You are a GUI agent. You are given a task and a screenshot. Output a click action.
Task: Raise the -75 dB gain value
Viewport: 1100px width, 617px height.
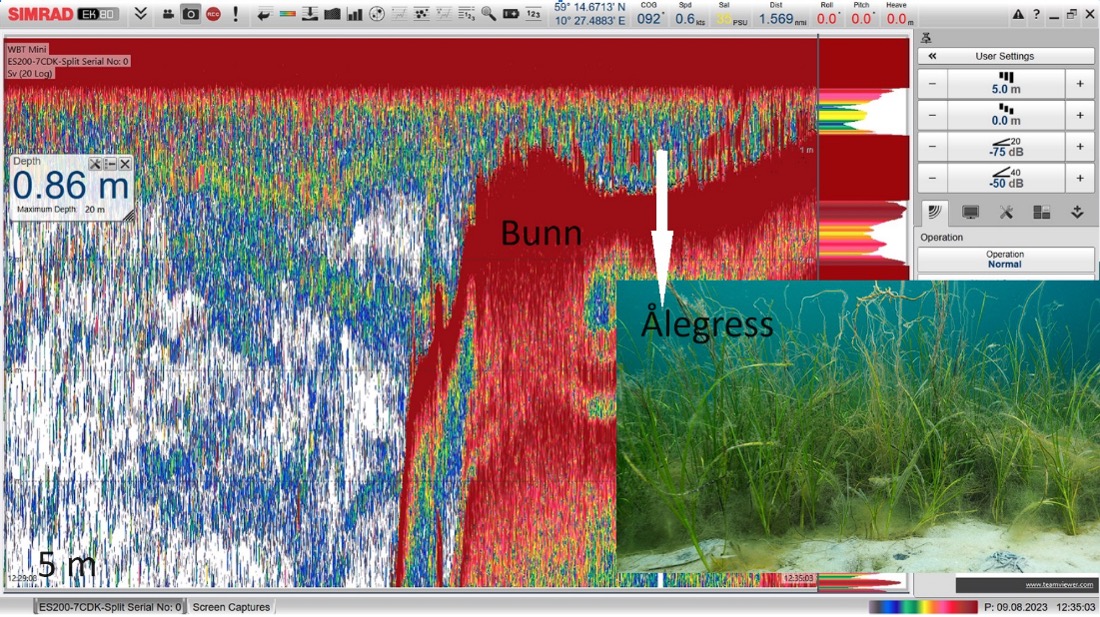tap(1080, 146)
